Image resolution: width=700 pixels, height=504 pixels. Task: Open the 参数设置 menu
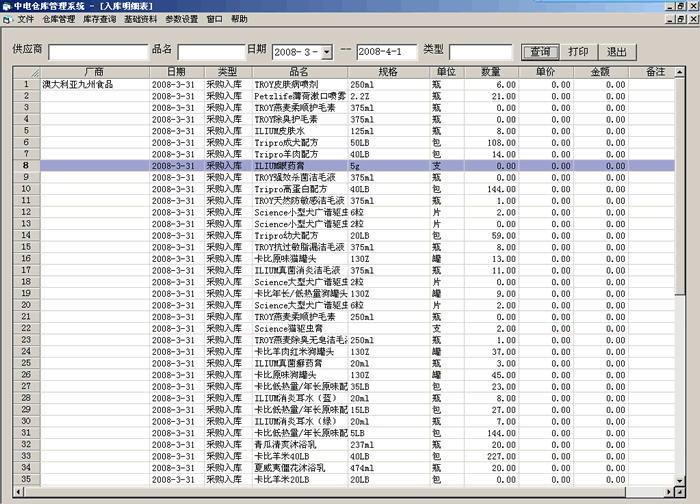click(x=182, y=19)
